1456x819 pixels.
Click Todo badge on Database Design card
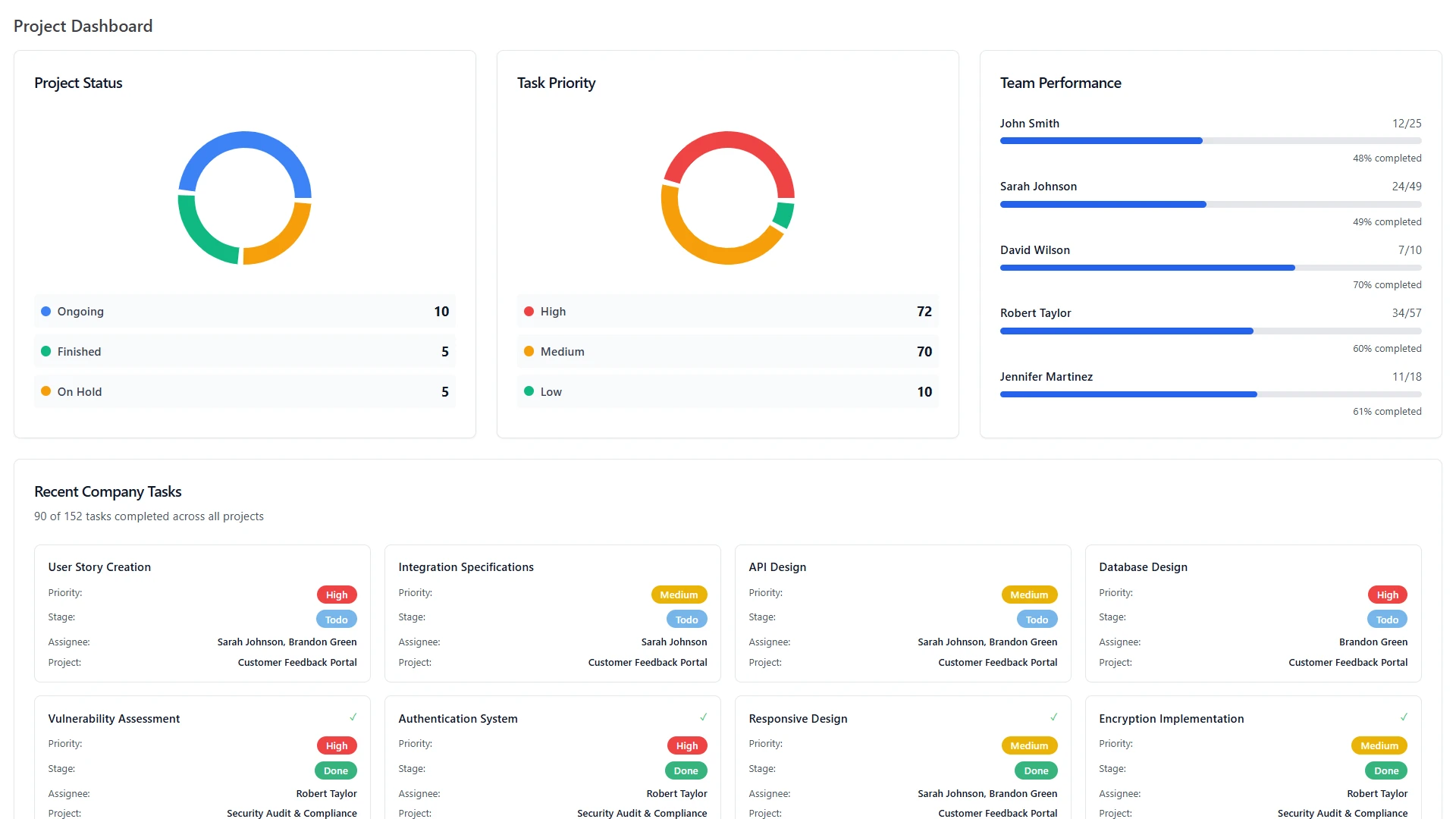click(1388, 620)
